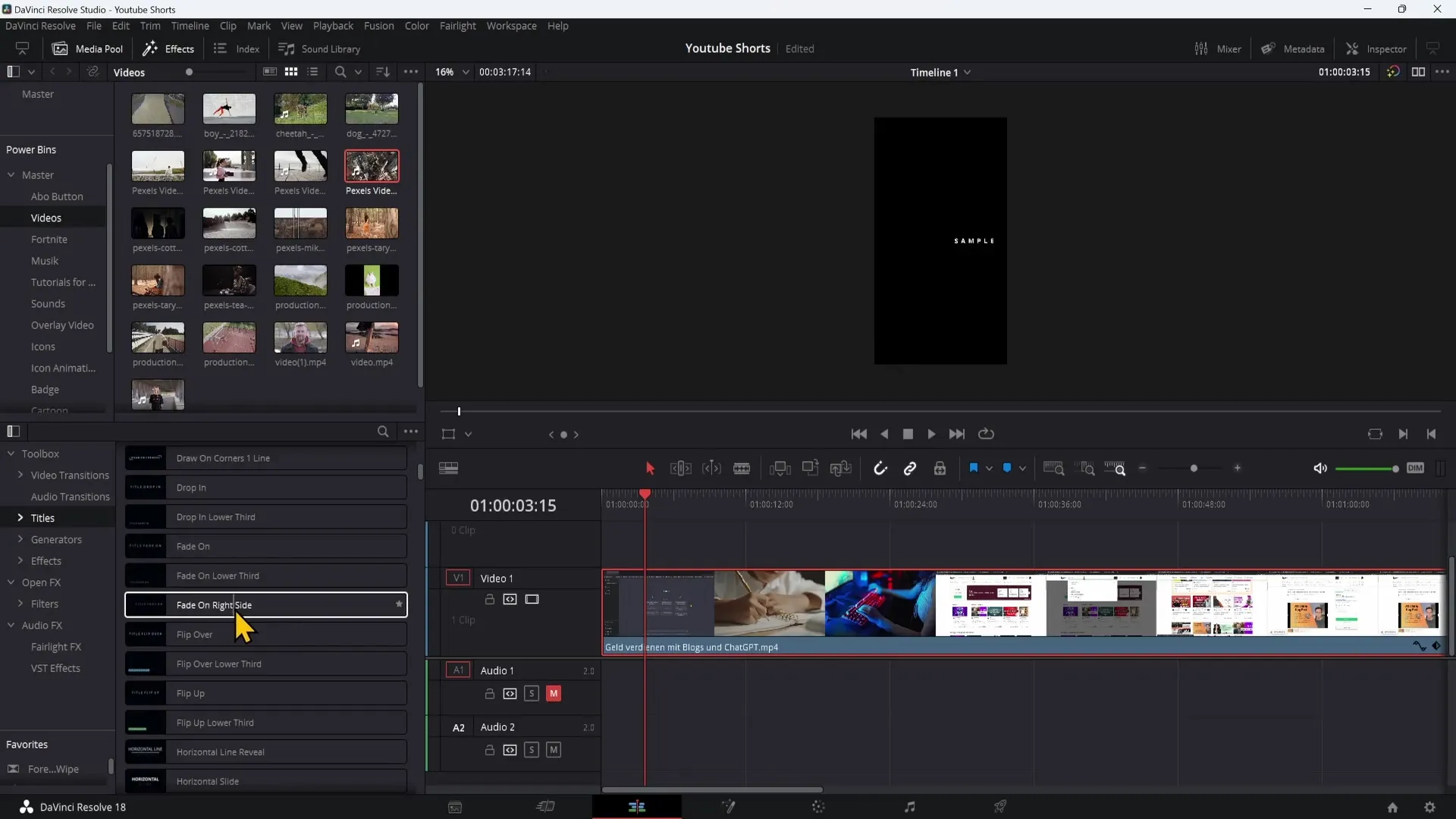This screenshot has height=819, width=1456.
Task: Toggle Solo on Audio 1 track
Action: coord(531,694)
